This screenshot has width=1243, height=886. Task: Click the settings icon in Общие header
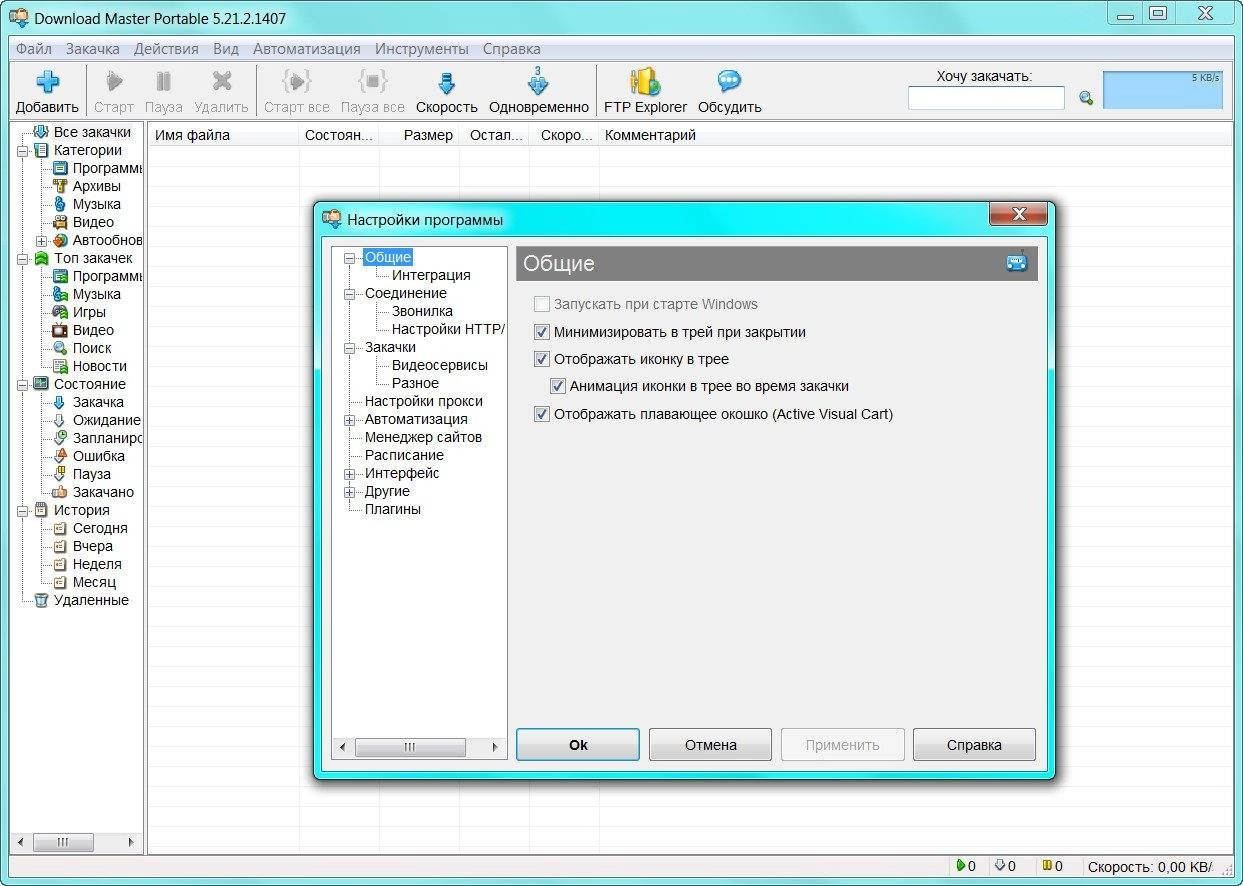click(x=1017, y=263)
